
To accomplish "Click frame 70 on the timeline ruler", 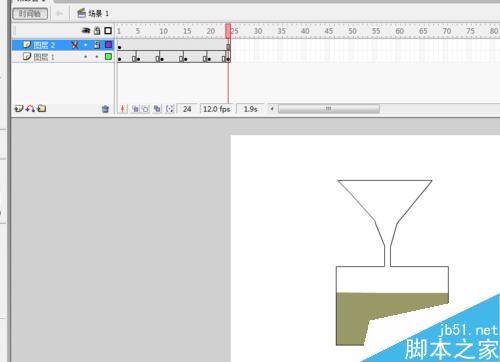I will tap(447, 31).
